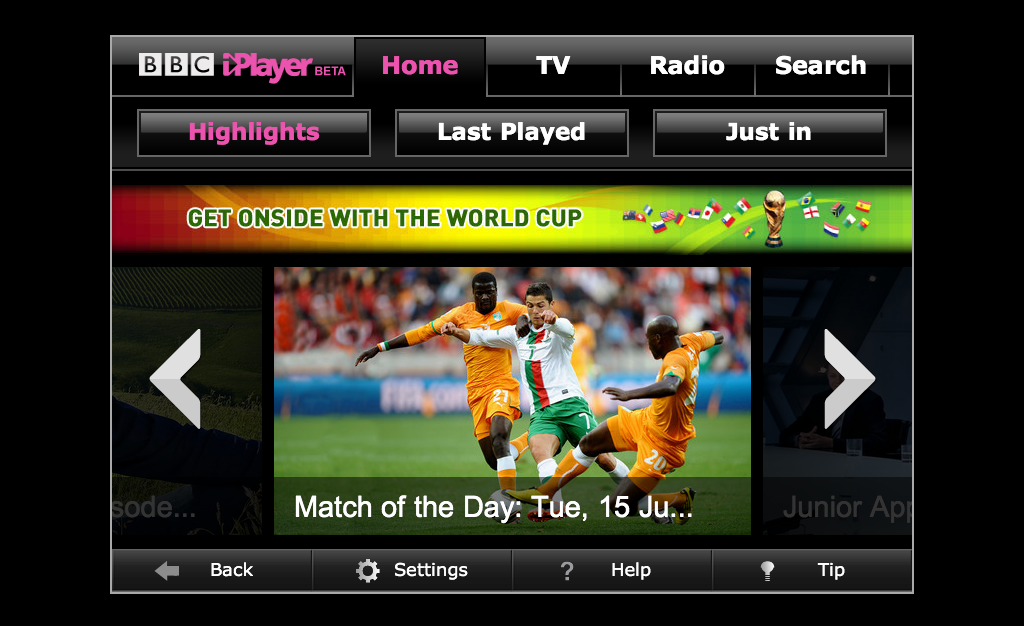The image size is (1024, 626).
Task: Switch to the Home tab
Action: tap(420, 66)
